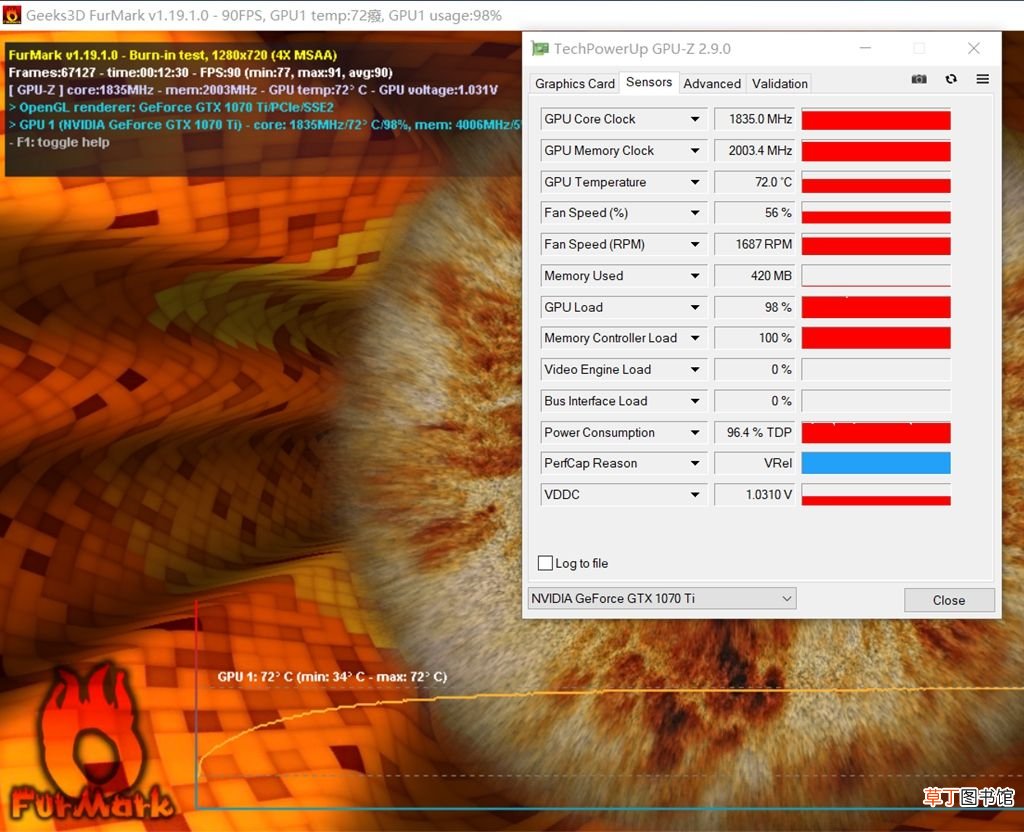Screen dimensions: 1024x832
Task: Open the Fan Speed (%) dropdown
Action: point(695,213)
